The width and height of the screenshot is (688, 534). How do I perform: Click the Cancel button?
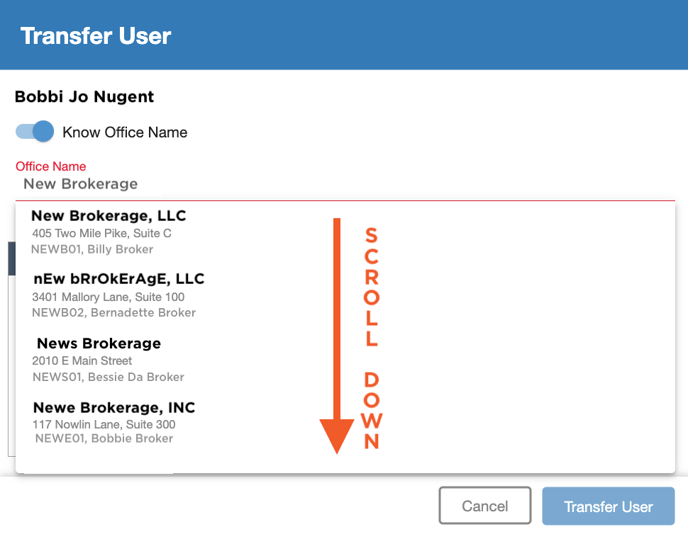(485, 505)
